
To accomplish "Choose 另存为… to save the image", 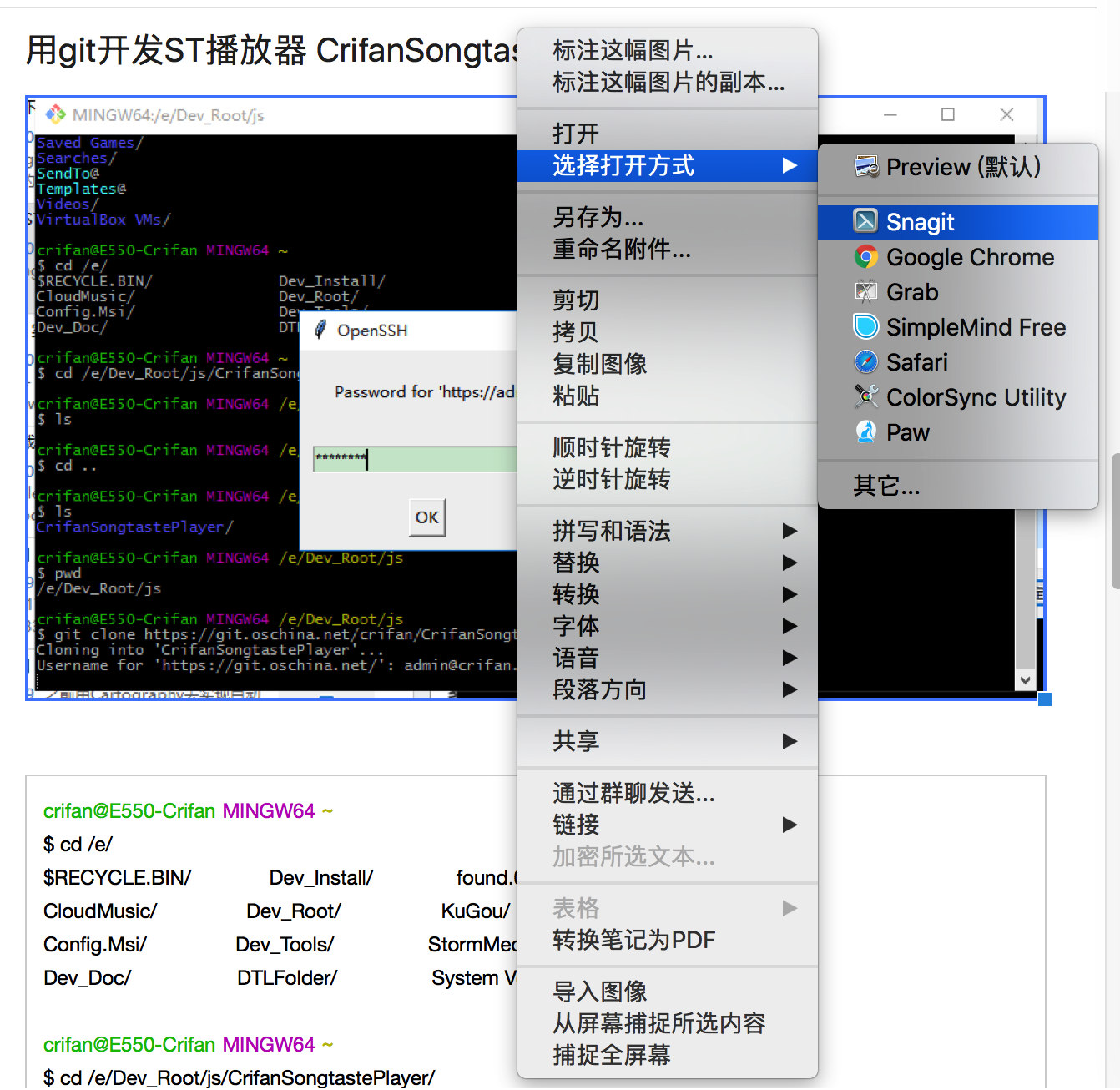I will coord(668,217).
